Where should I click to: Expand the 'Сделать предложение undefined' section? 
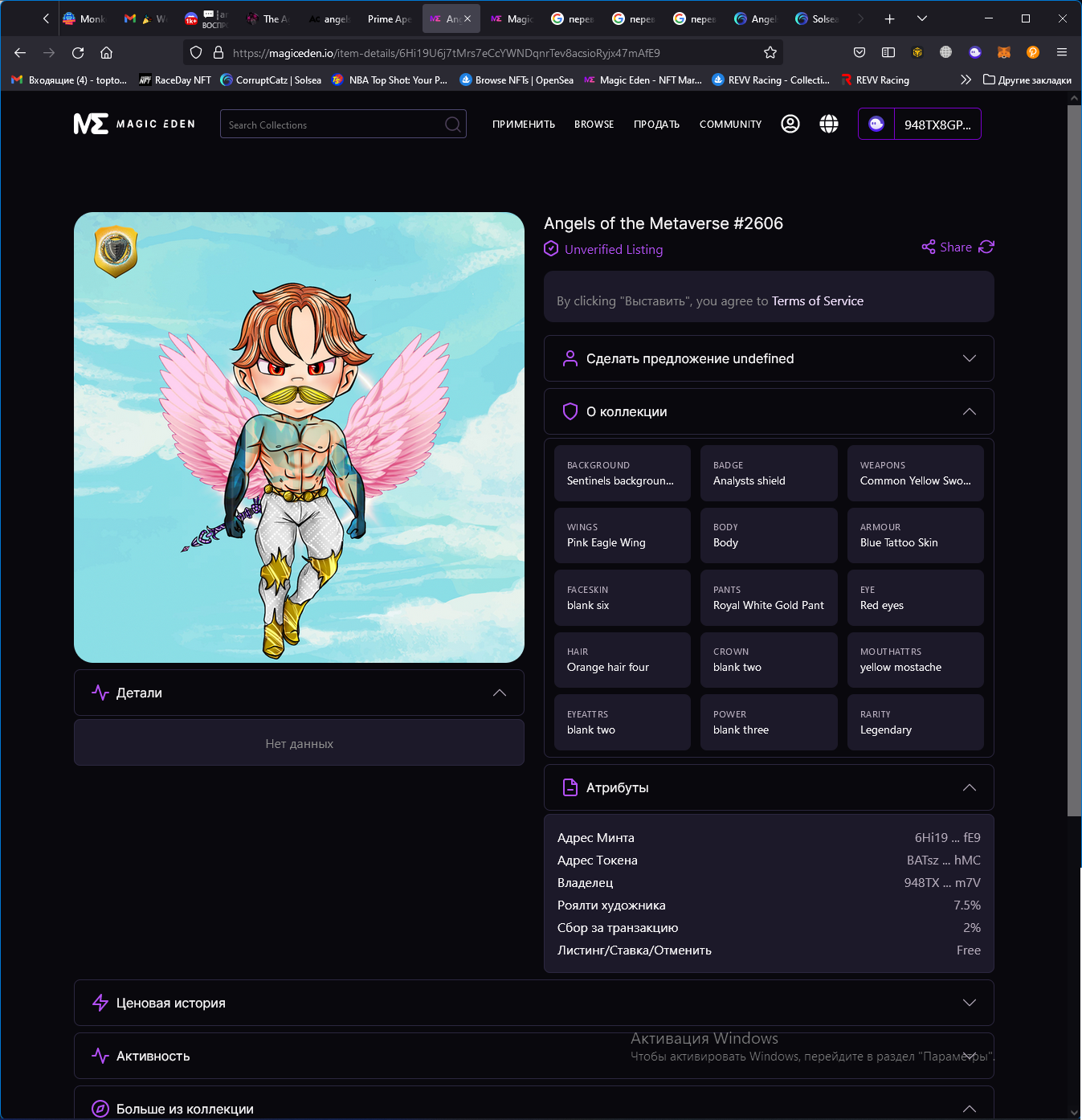point(769,358)
